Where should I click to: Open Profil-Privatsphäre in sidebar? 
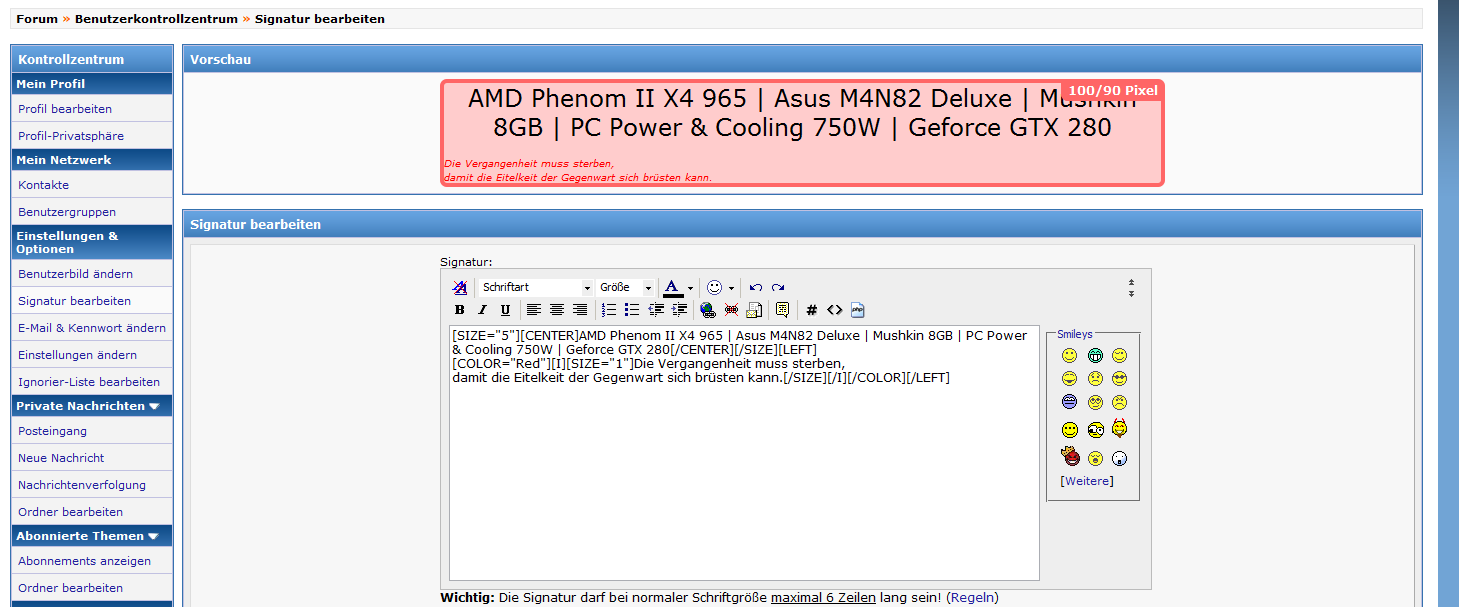point(71,136)
